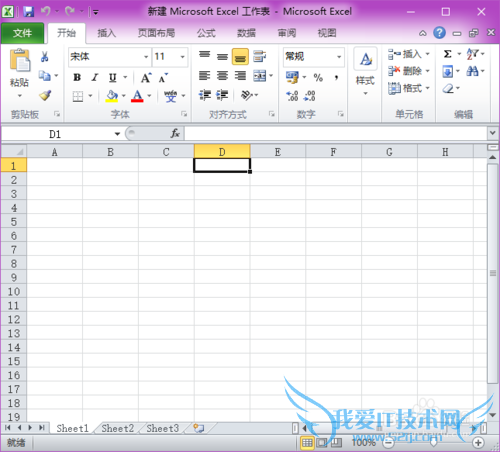Toggle center horizontal alignment
500x452 pixels.
(x=222, y=76)
